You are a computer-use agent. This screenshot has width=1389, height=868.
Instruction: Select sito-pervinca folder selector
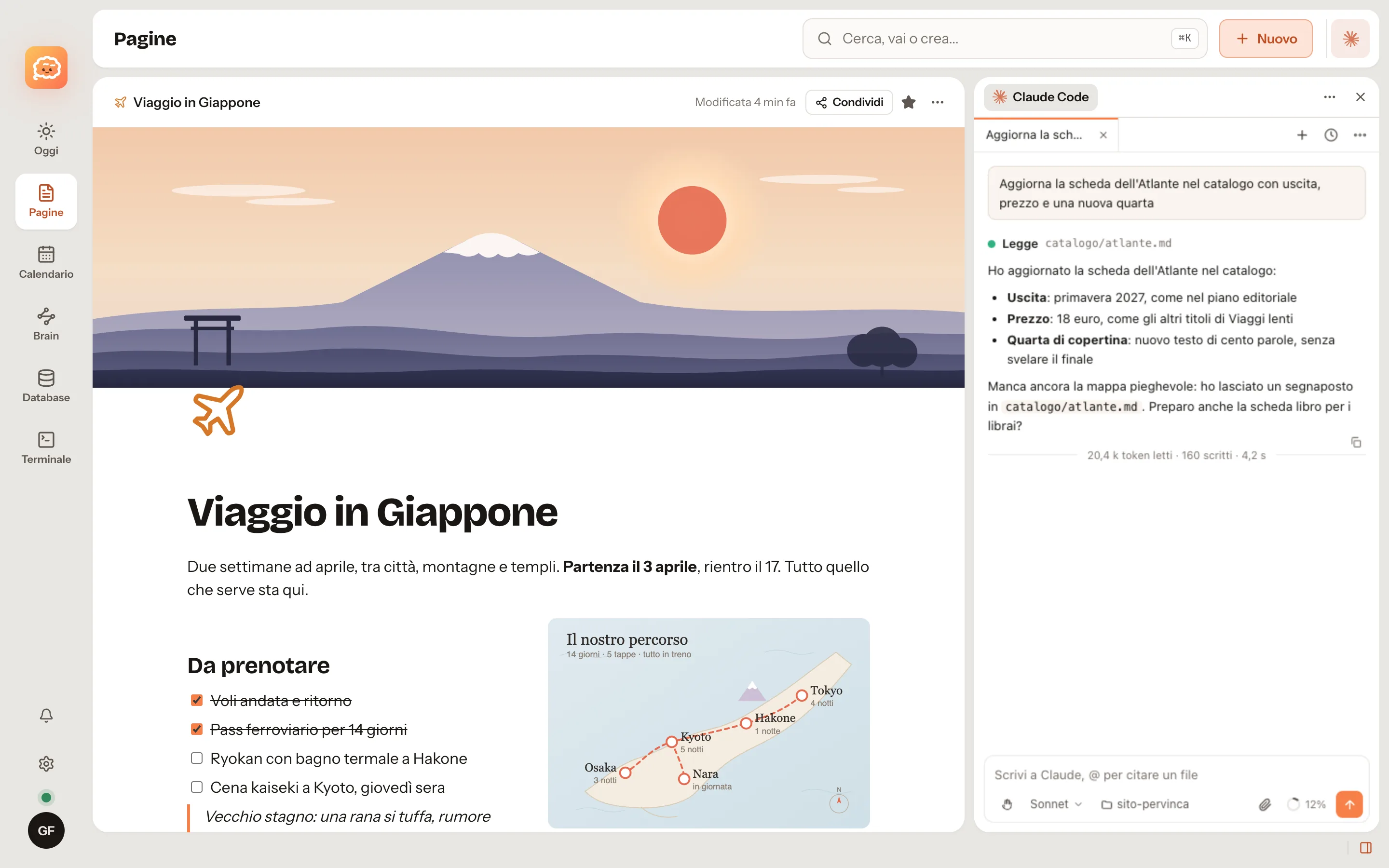pos(1145,804)
